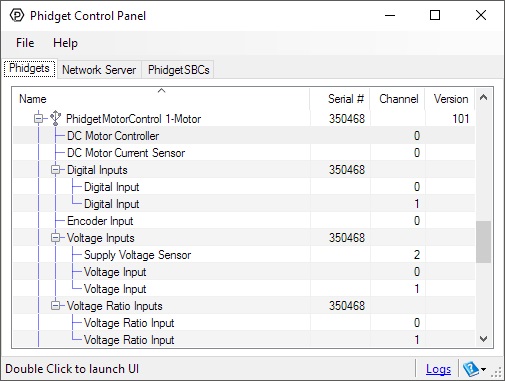Open the File menu

coord(25,43)
